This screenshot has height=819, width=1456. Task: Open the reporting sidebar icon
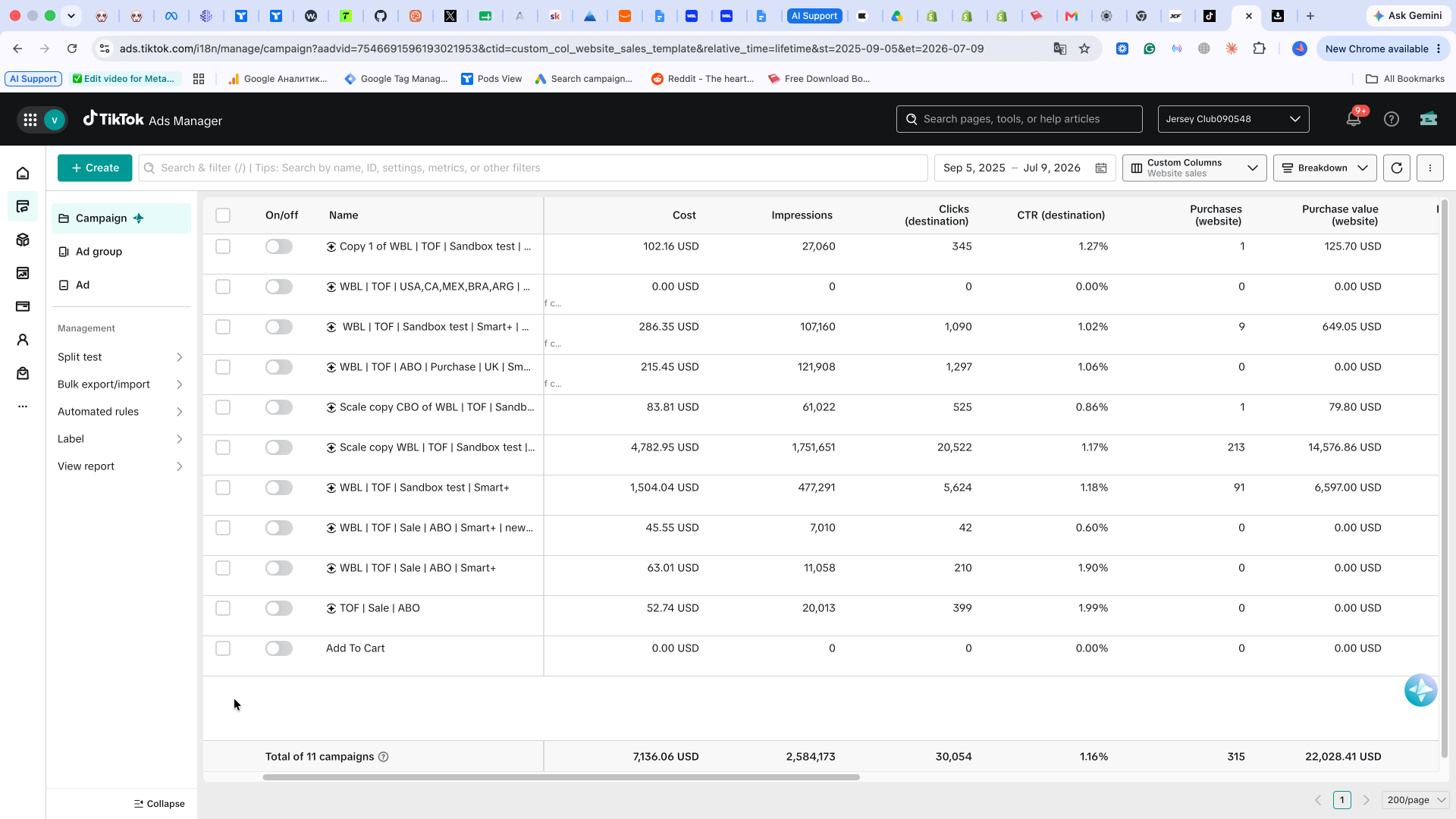tap(23, 274)
